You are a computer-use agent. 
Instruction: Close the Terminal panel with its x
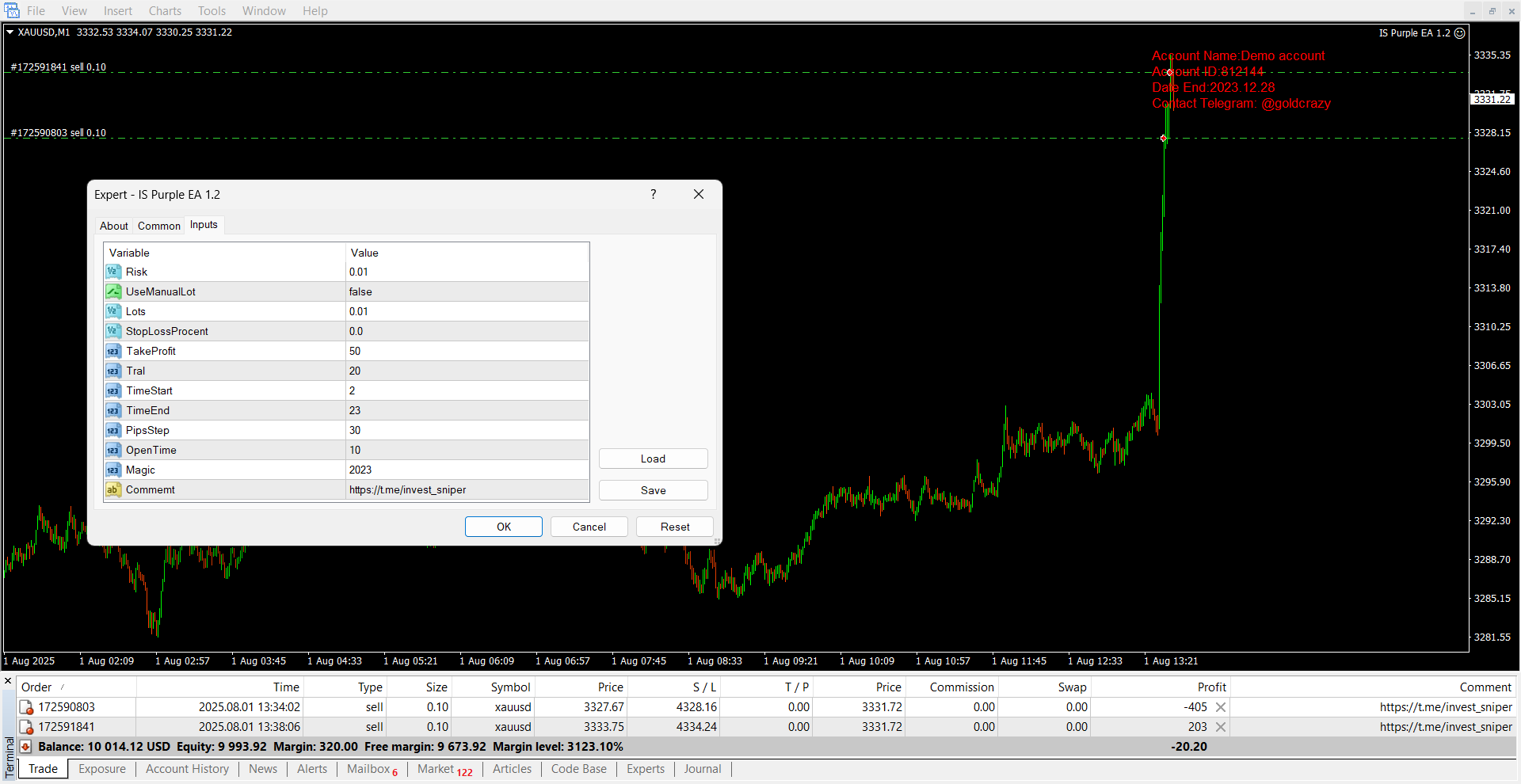8,681
